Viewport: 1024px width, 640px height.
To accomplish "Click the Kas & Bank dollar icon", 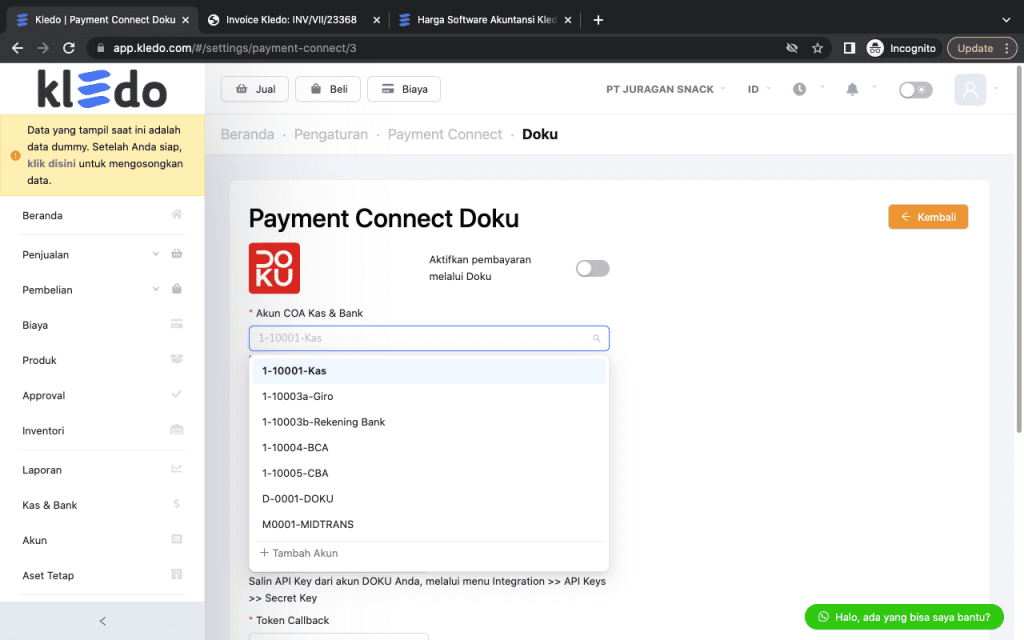I will coord(176,504).
